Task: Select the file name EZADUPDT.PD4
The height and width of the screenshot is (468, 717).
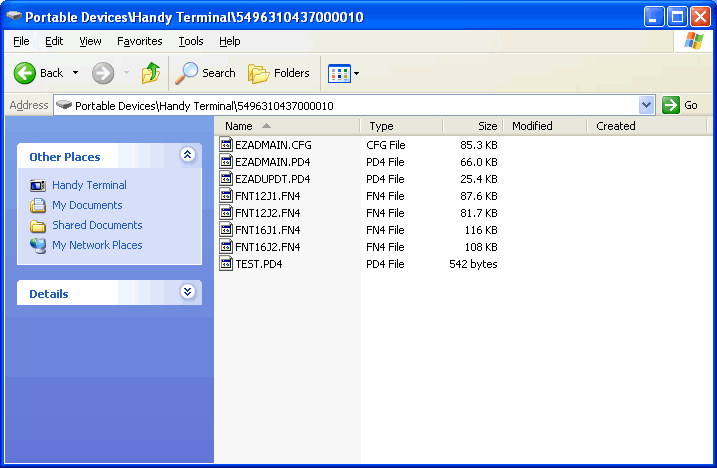Action: click(273, 179)
